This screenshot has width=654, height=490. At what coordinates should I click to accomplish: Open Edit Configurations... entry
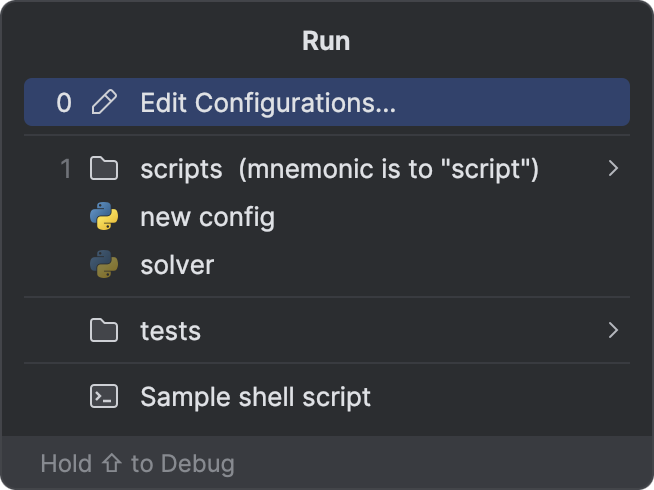pos(268,103)
